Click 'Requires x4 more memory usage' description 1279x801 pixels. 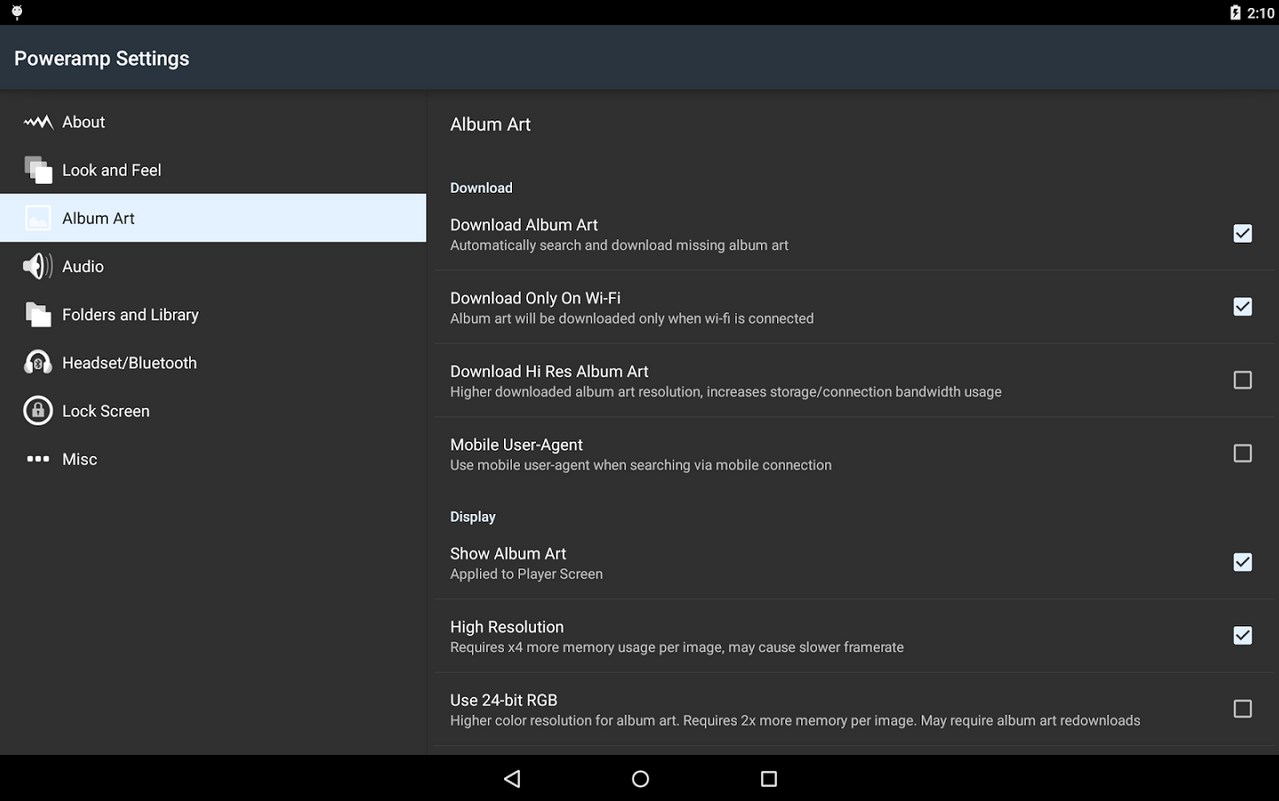pos(677,647)
